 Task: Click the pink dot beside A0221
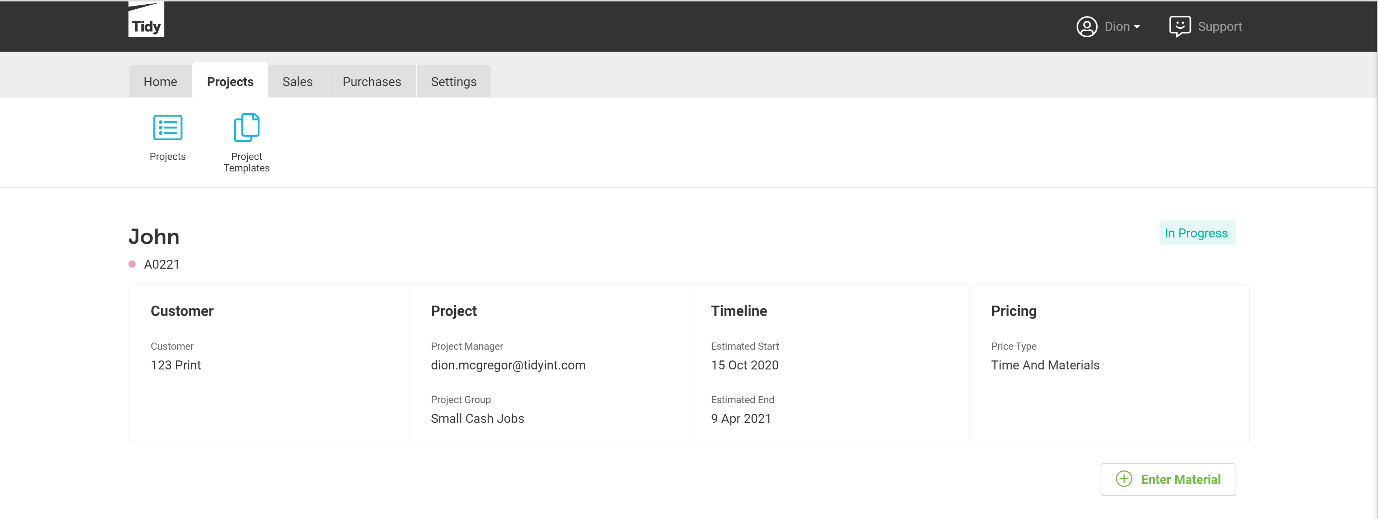pyautogui.click(x=132, y=264)
